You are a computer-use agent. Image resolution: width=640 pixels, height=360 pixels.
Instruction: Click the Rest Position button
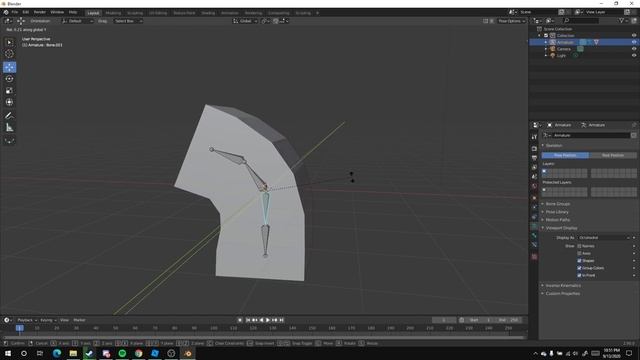coord(613,156)
